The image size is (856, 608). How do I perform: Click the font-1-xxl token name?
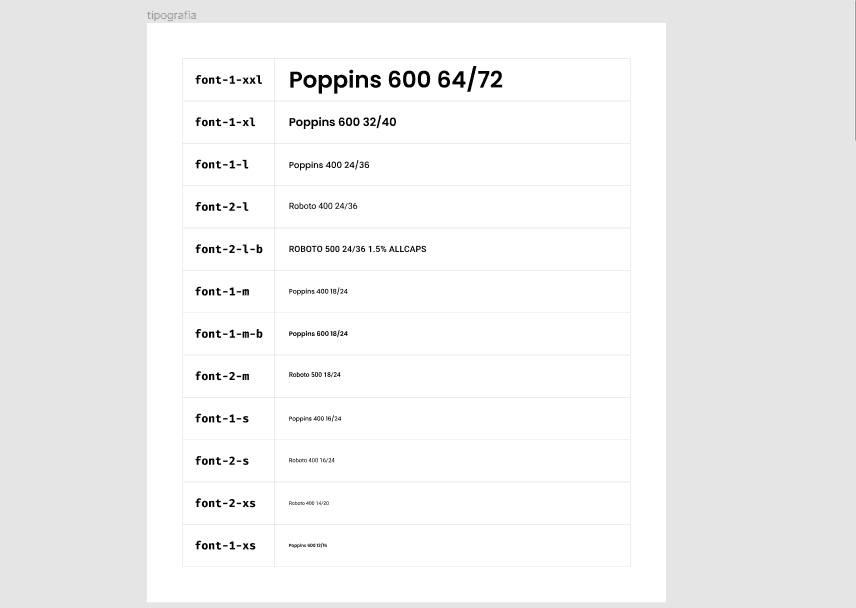(x=228, y=80)
